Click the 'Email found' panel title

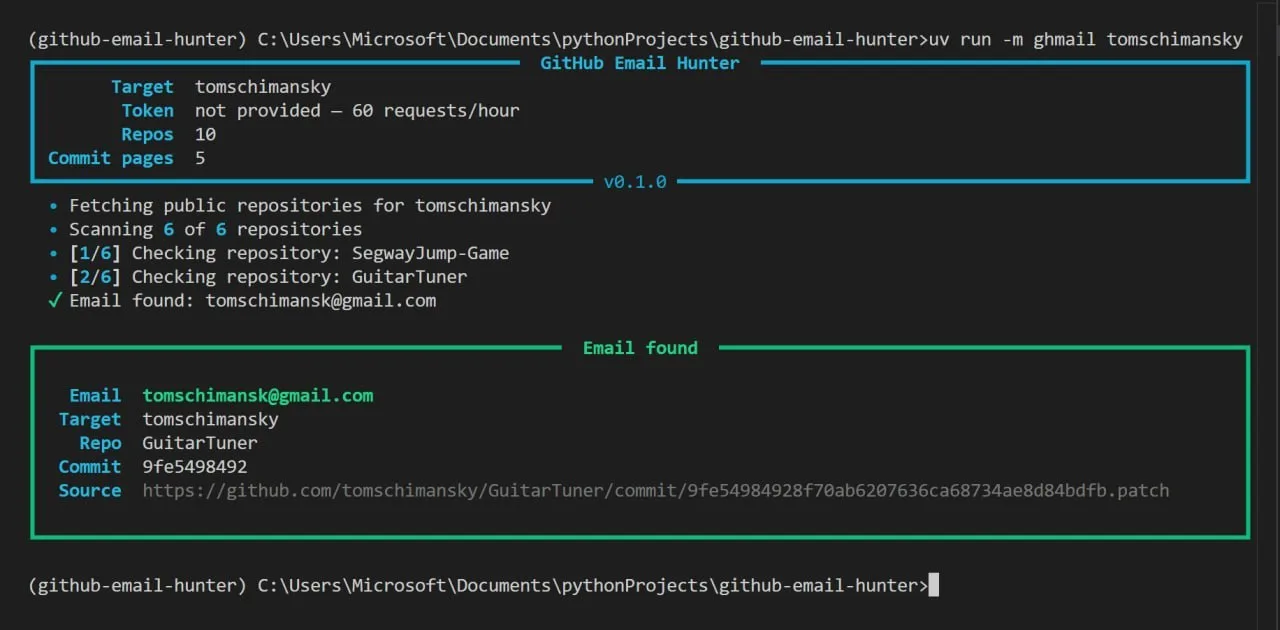(x=640, y=348)
